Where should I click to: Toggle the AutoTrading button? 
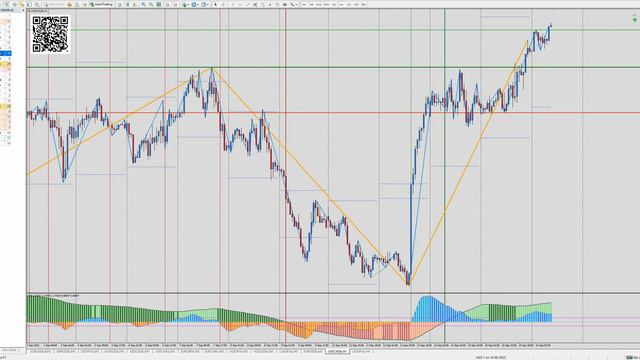[101, 4]
